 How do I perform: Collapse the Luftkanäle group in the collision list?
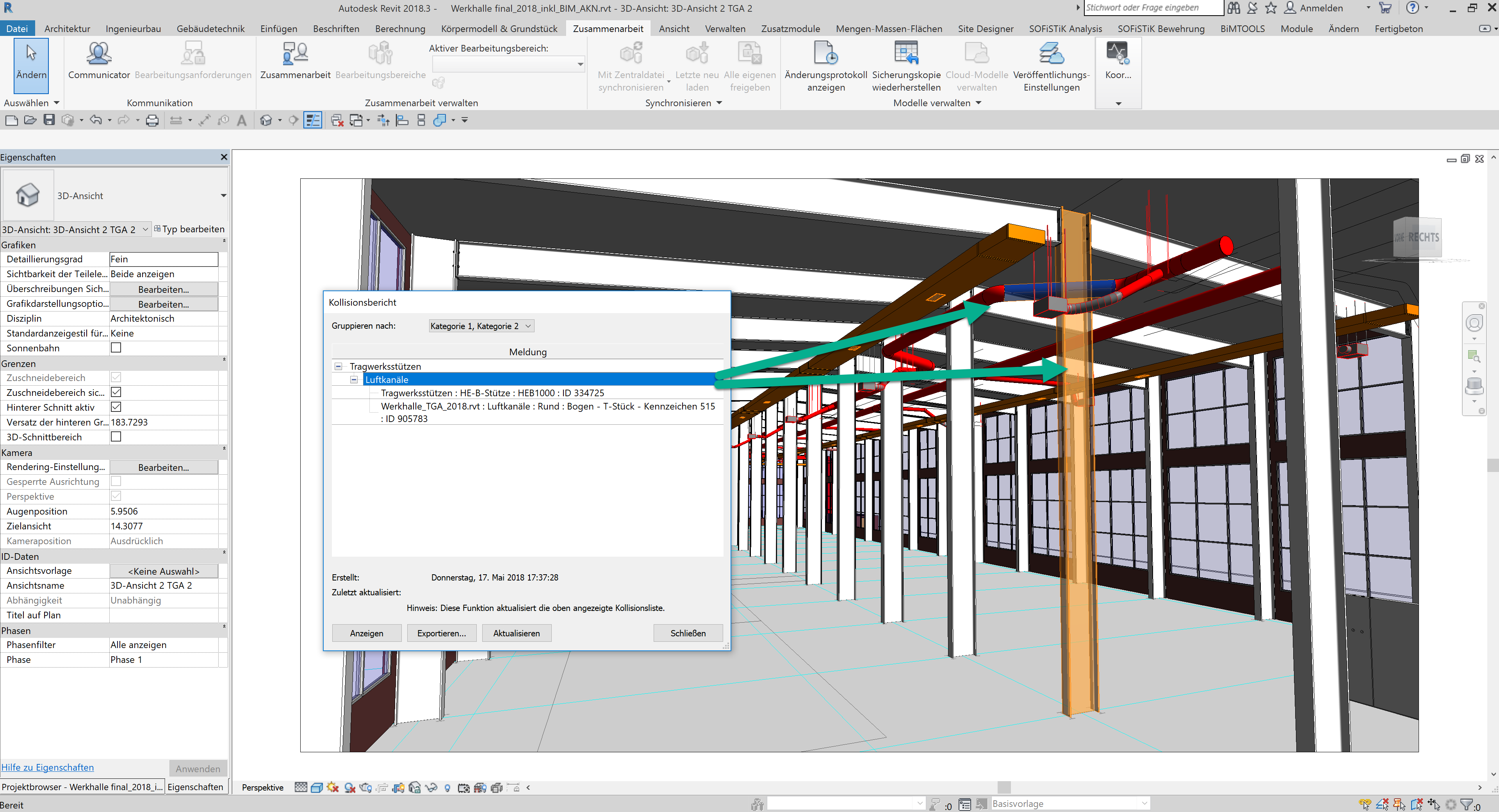[x=353, y=379]
